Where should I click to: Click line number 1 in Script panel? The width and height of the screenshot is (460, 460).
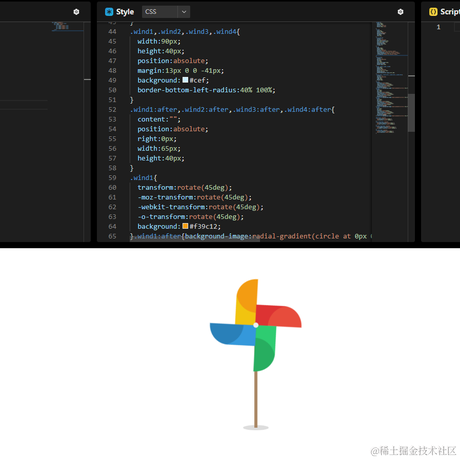click(x=439, y=27)
